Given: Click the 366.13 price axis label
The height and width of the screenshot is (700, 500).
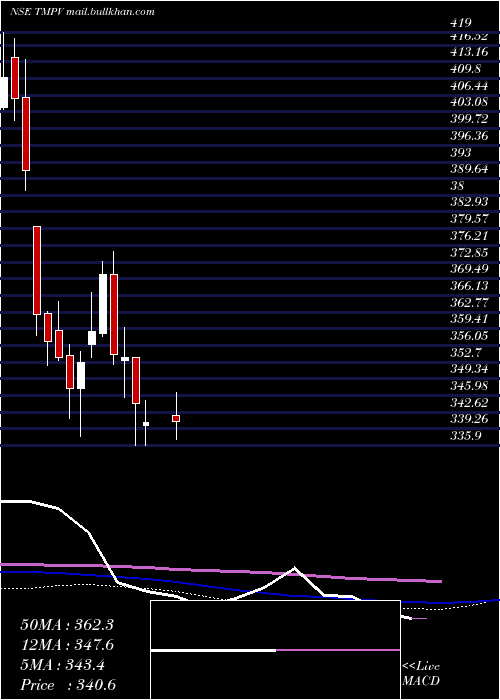Looking at the screenshot, I should click(469, 285).
